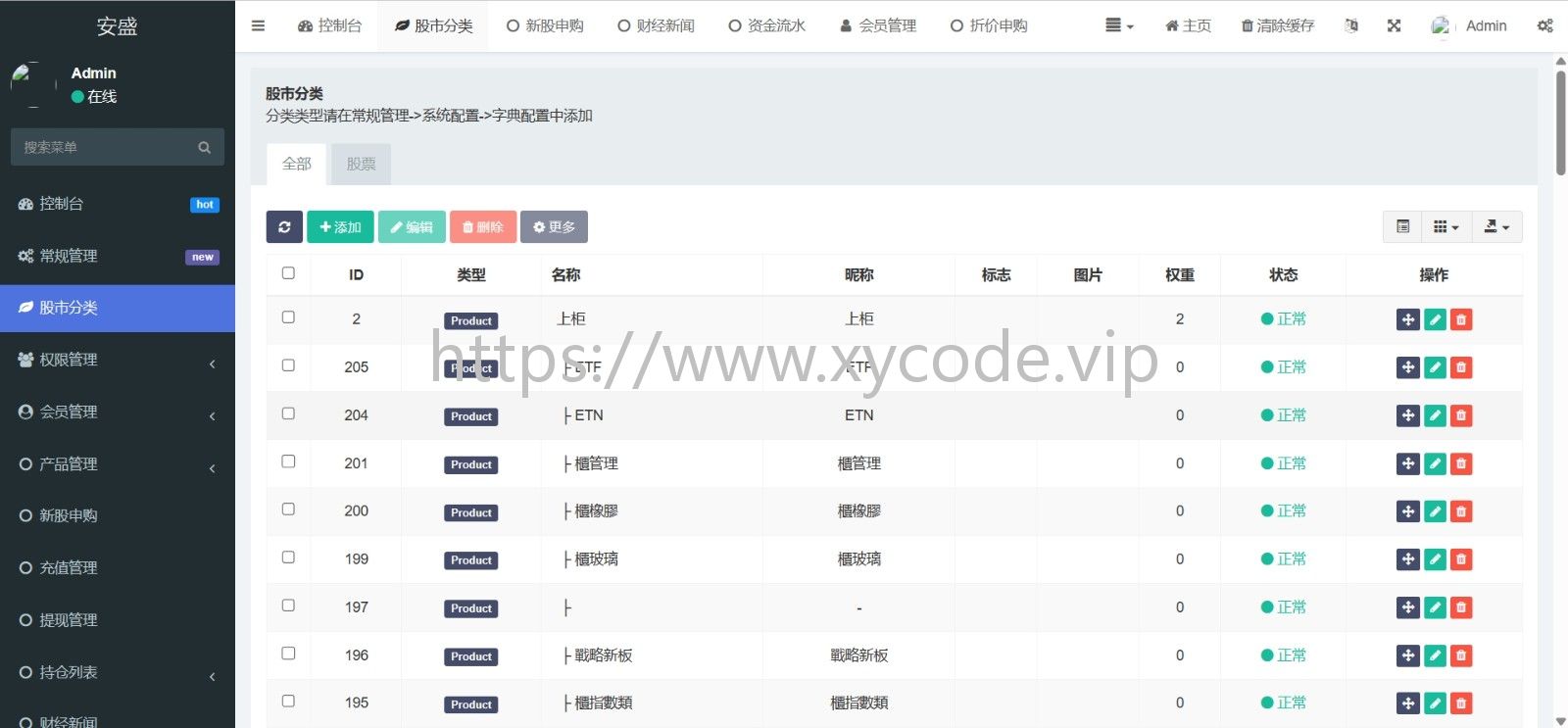Open the export data dropdown

click(x=1496, y=226)
